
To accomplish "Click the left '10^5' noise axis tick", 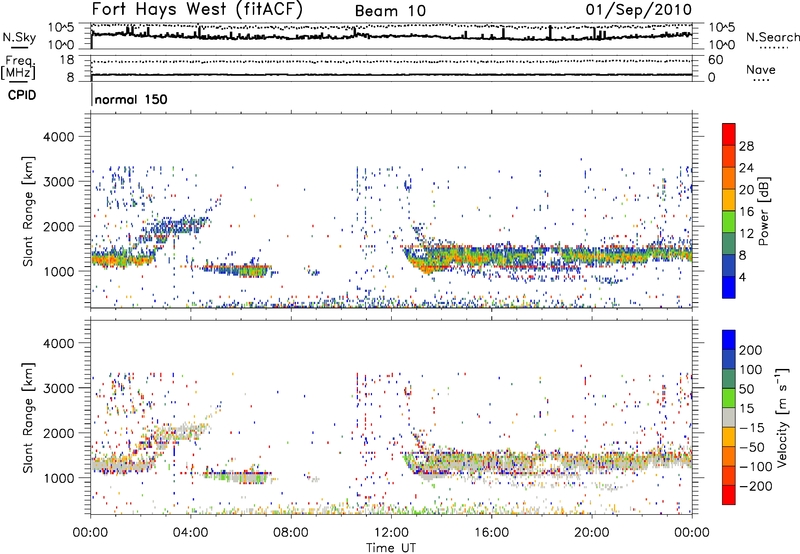I will [x=61, y=28].
